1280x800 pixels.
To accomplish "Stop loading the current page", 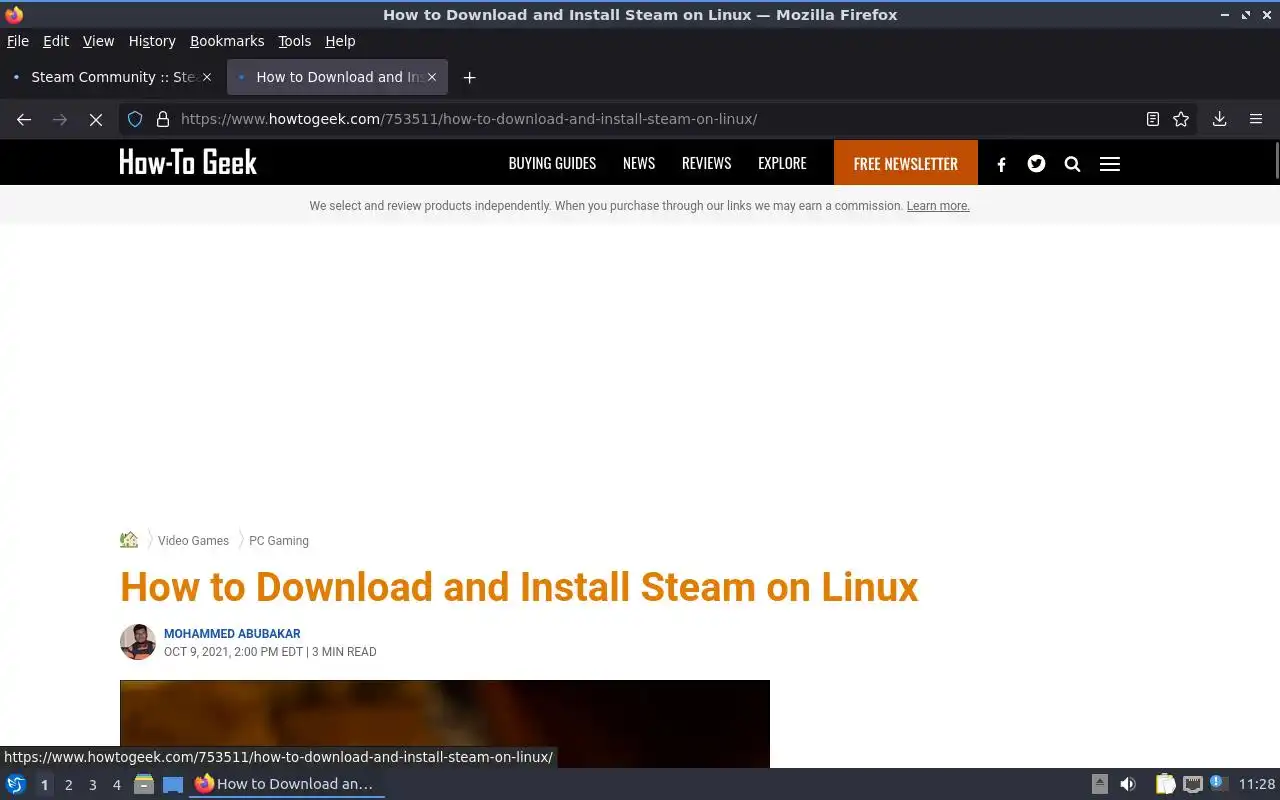I will pyautogui.click(x=96, y=119).
